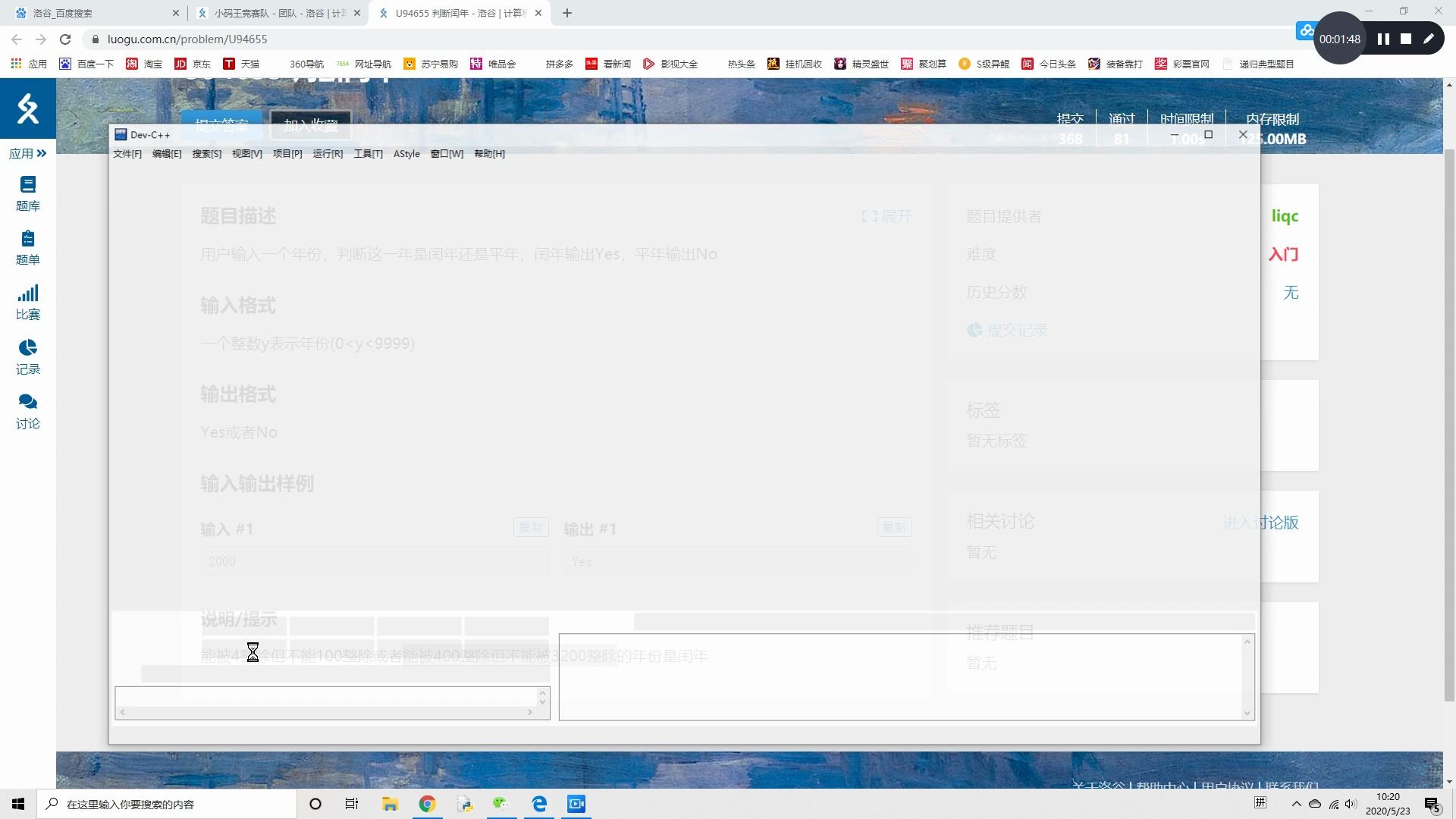Viewport: 1456px width, 819px height.
Task: Open Chrome from the taskbar
Action: pyautogui.click(x=427, y=804)
